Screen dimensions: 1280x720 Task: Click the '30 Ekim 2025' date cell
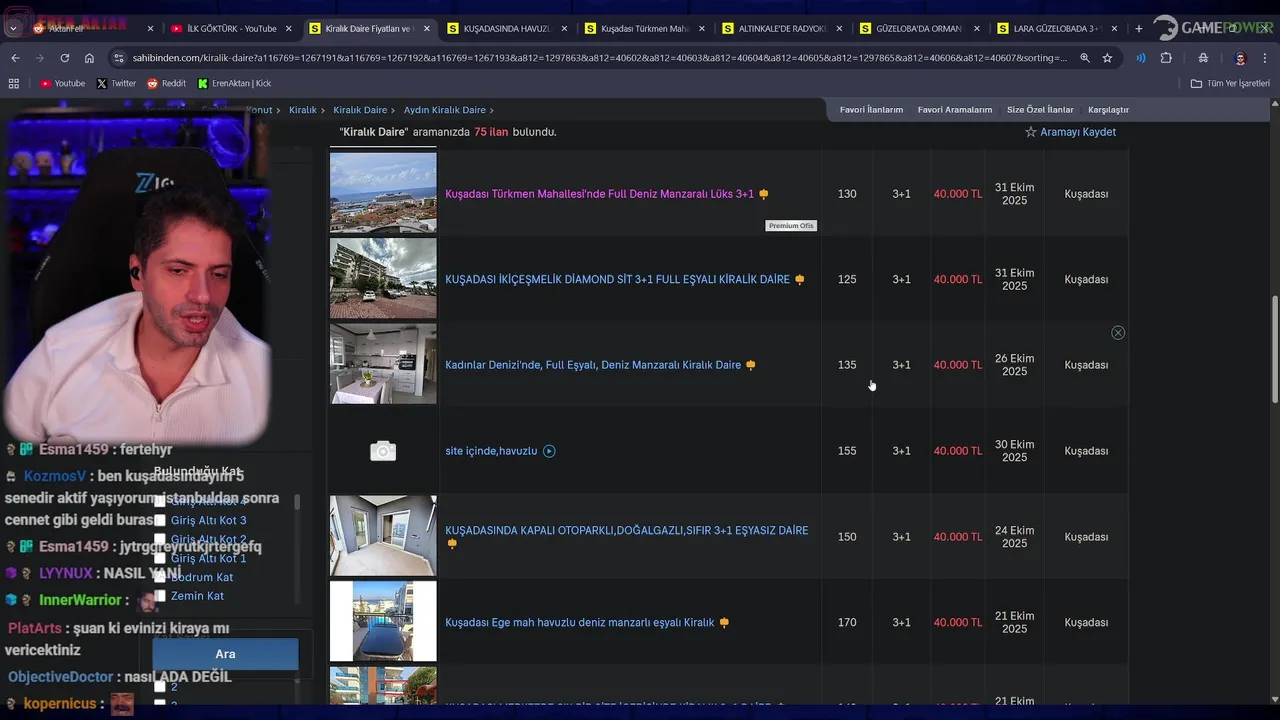tap(1014, 451)
